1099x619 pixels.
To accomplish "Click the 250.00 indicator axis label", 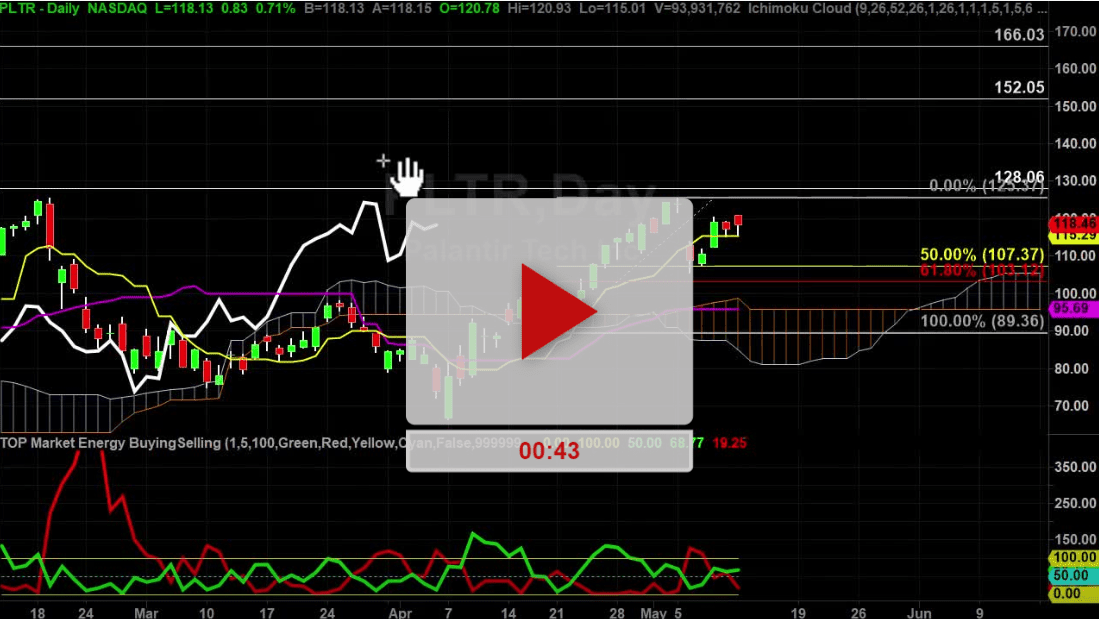I will pyautogui.click(x=1075, y=503).
